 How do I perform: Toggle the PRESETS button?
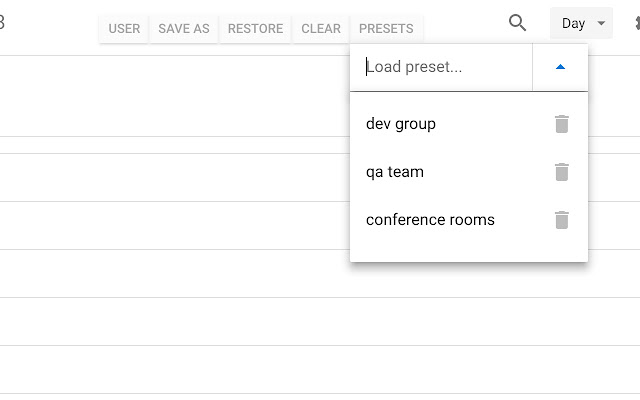point(386,29)
